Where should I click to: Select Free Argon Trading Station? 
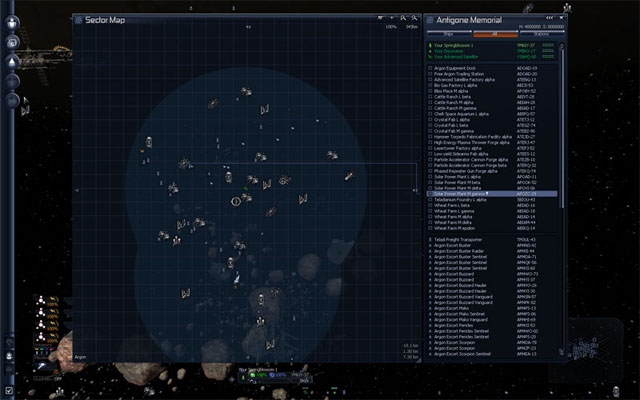point(492,74)
